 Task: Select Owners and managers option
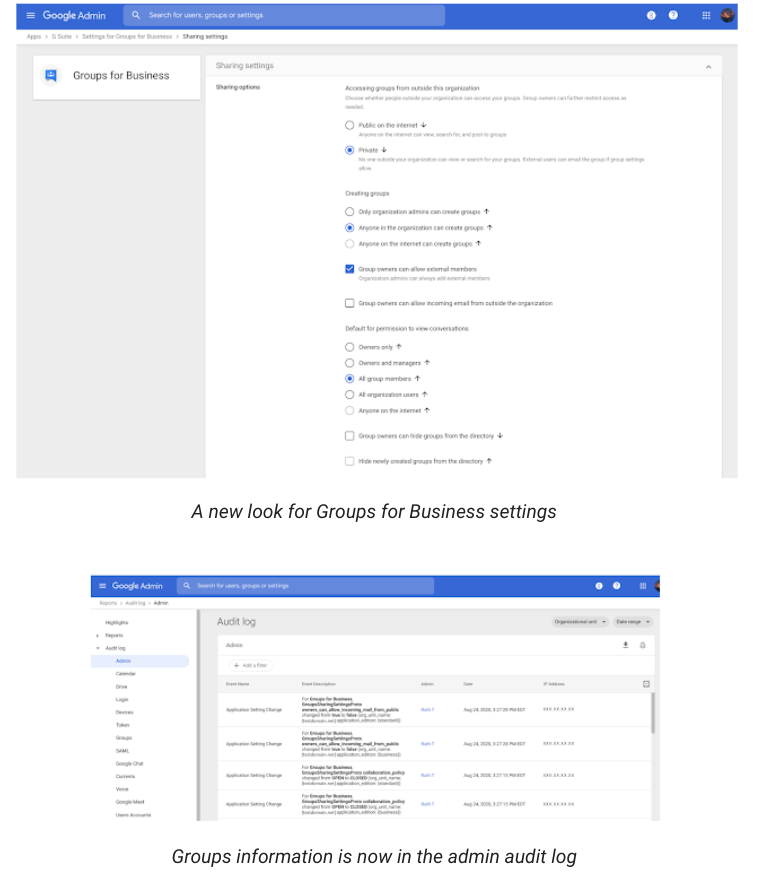pos(350,363)
